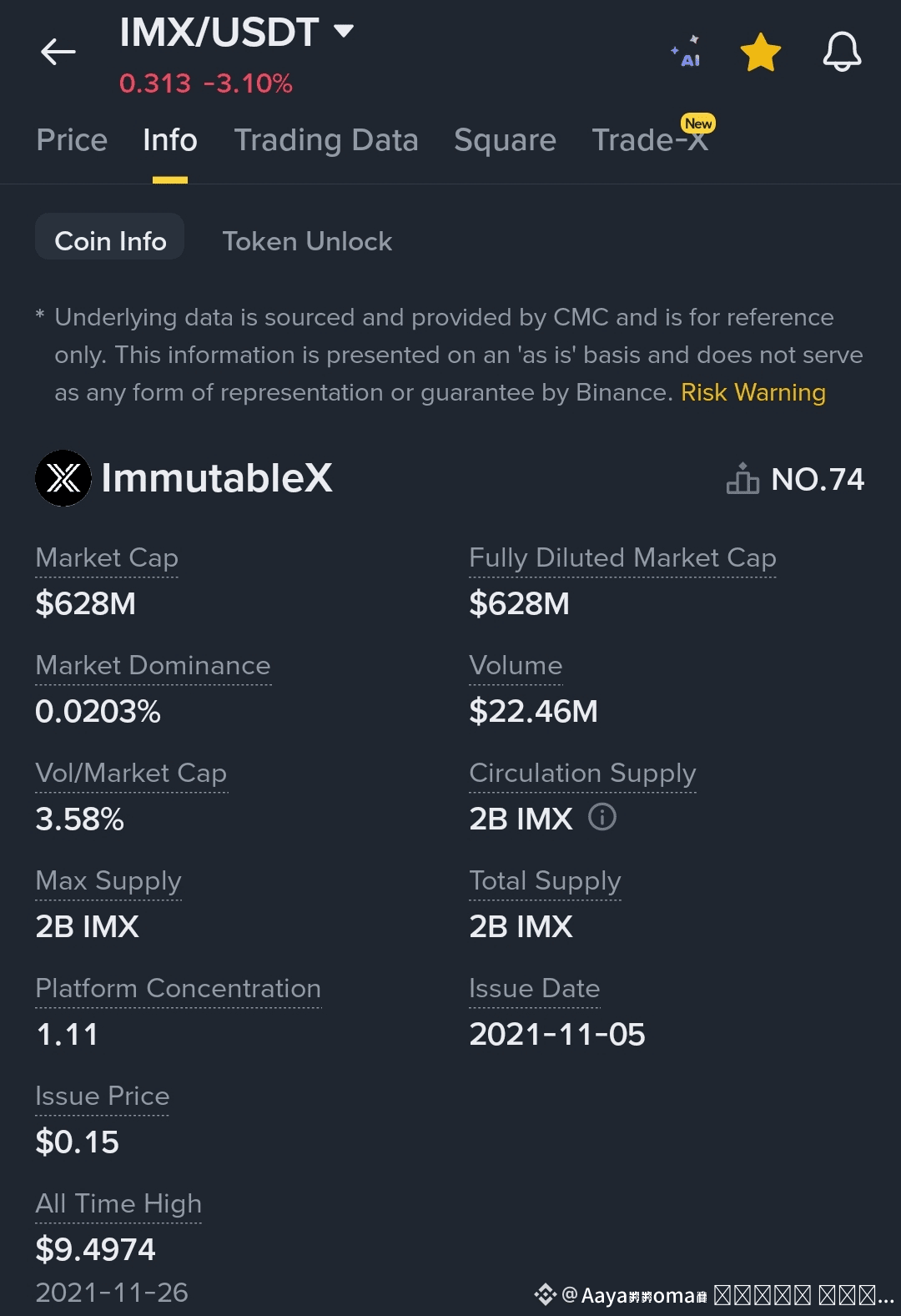Tap the Platform Concentration label
901x1316 pixels.
pos(178,988)
